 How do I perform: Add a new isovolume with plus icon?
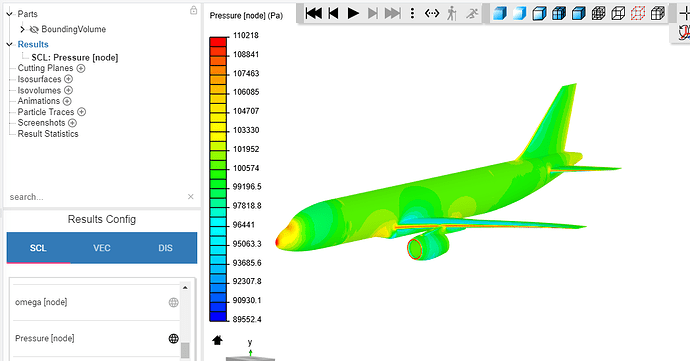[x=68, y=90]
